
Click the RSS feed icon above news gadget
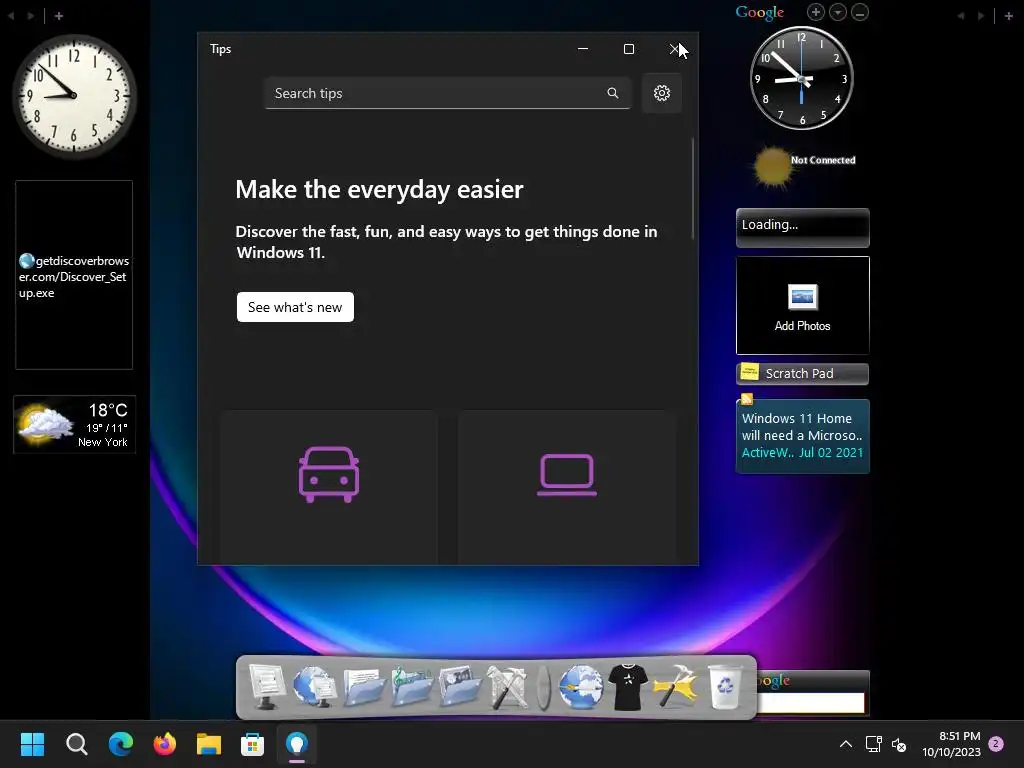(x=747, y=399)
